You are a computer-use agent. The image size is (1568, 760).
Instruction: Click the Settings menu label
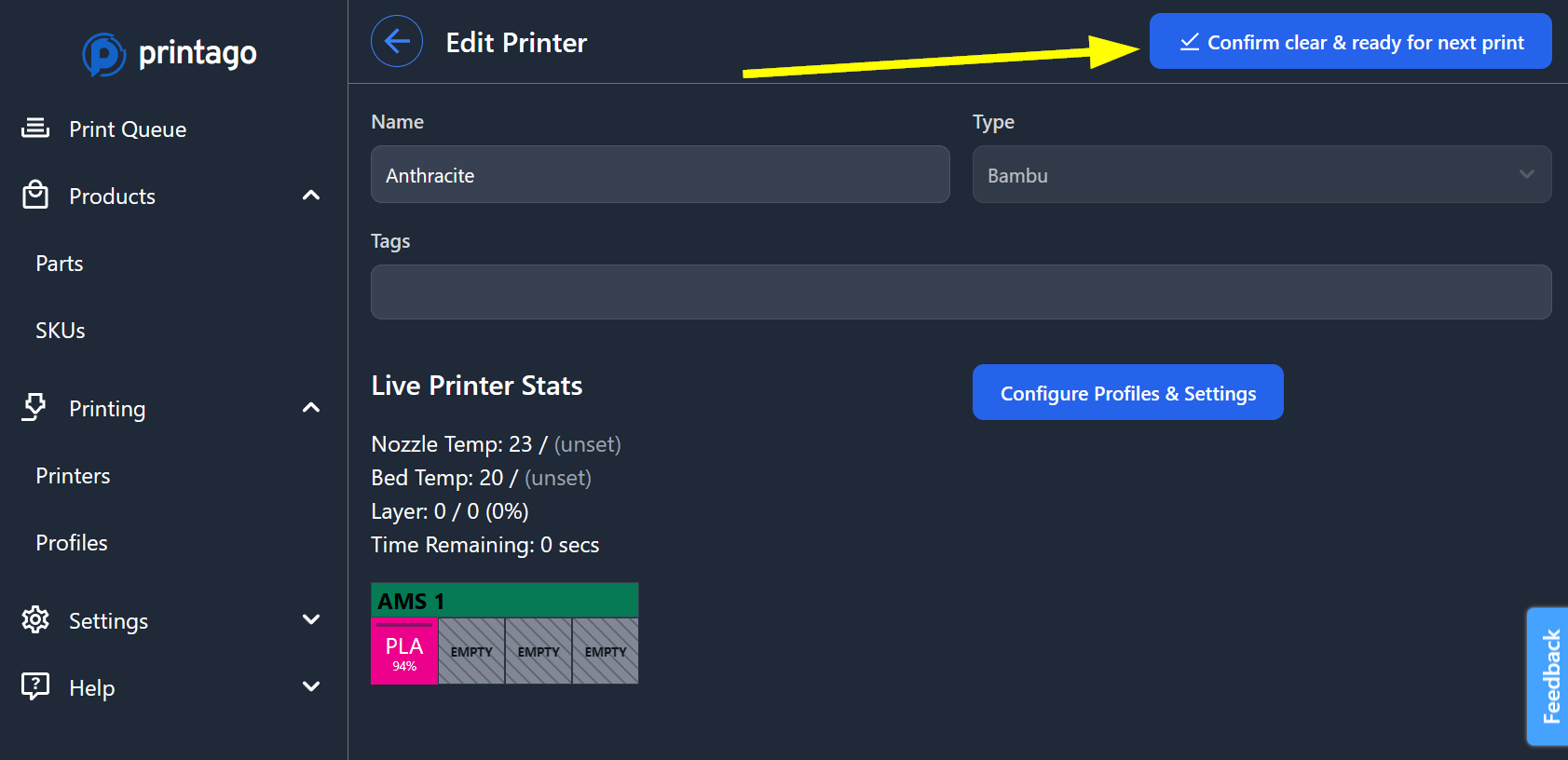[x=108, y=621]
